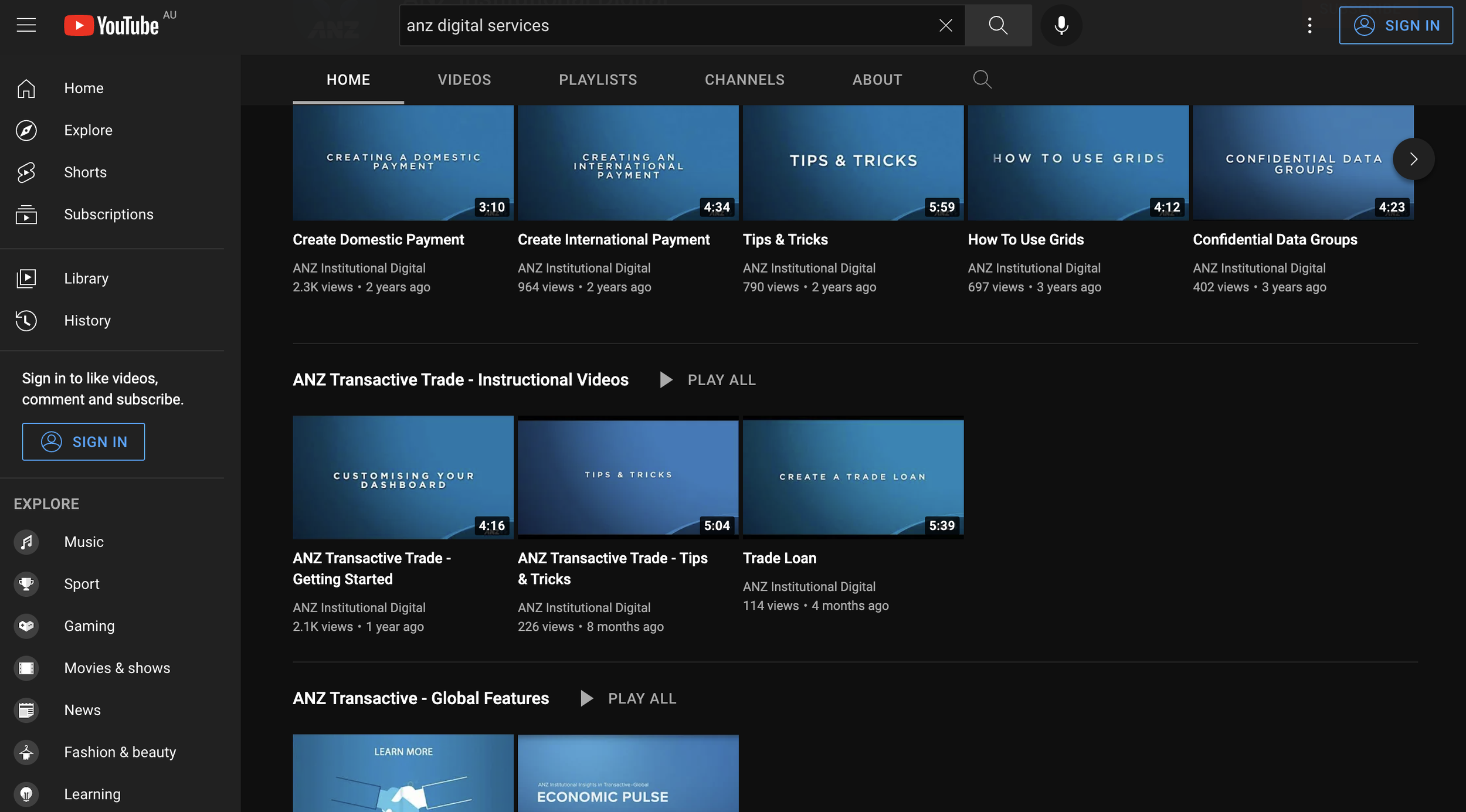Open the News category icon
1466x812 pixels.
[26, 710]
